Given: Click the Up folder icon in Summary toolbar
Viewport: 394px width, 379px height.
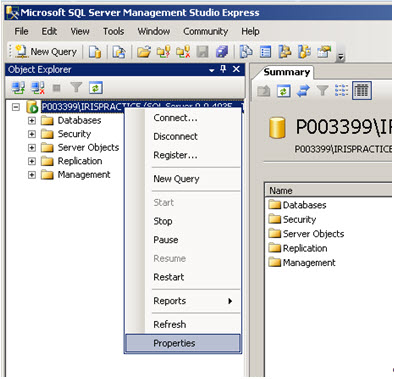Looking at the screenshot, I should [264, 91].
